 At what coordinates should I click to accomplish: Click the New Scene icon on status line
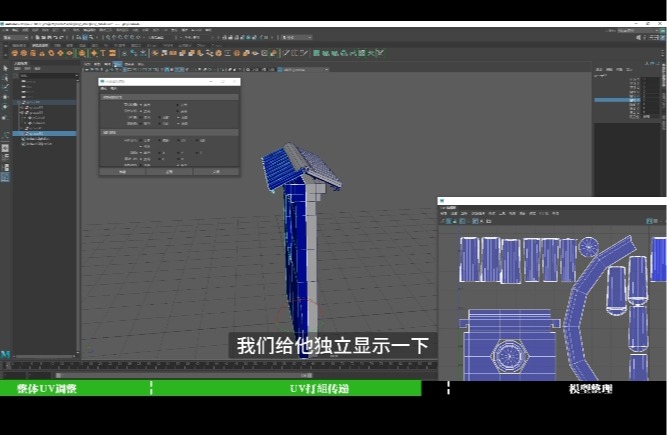click(x=37, y=37)
